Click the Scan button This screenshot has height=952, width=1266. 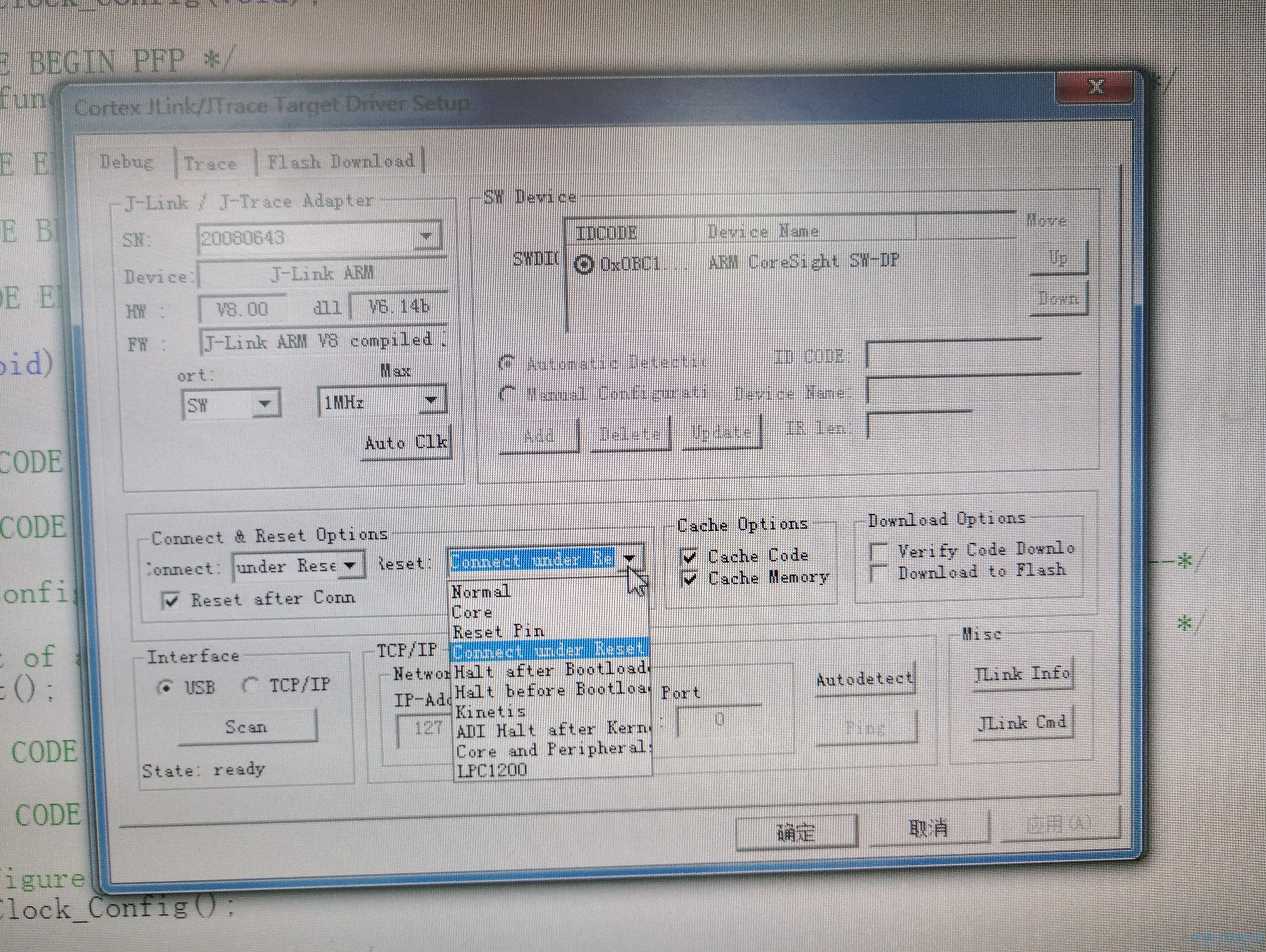(247, 727)
